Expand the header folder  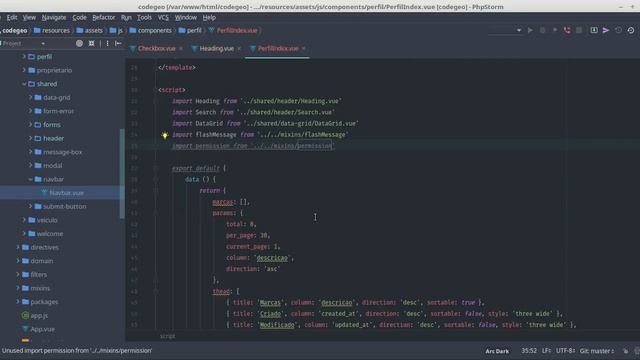(x=30, y=138)
